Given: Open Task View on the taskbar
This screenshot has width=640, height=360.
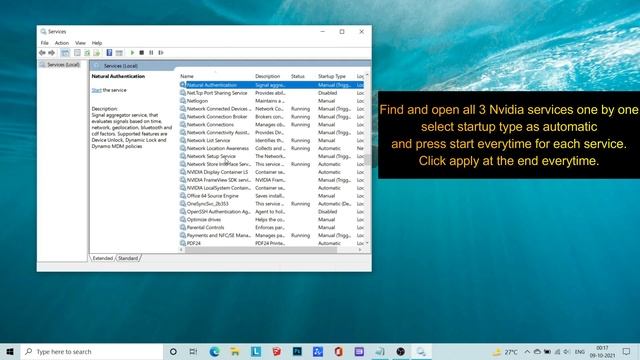Looking at the screenshot, I should pos(193,351).
